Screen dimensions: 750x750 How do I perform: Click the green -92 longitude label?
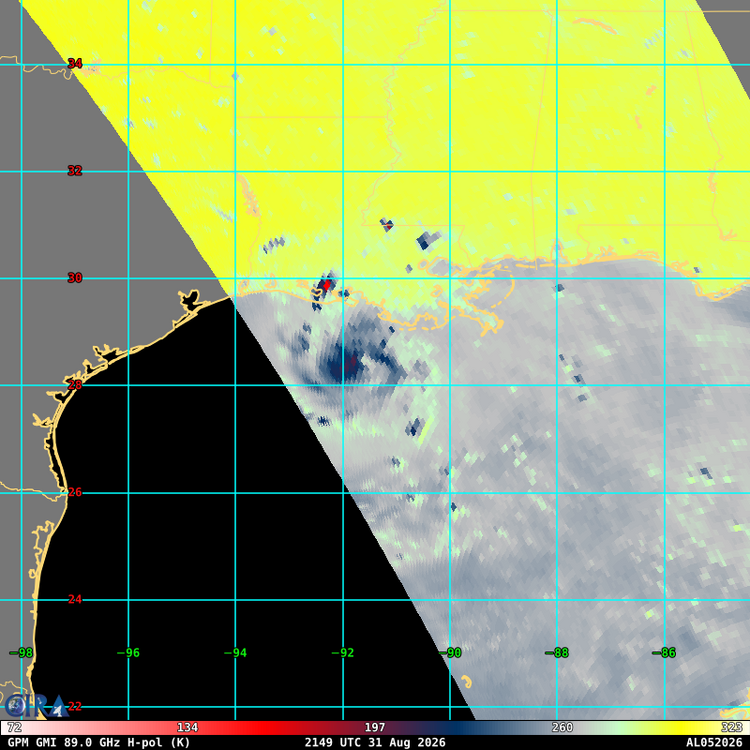coord(342,653)
